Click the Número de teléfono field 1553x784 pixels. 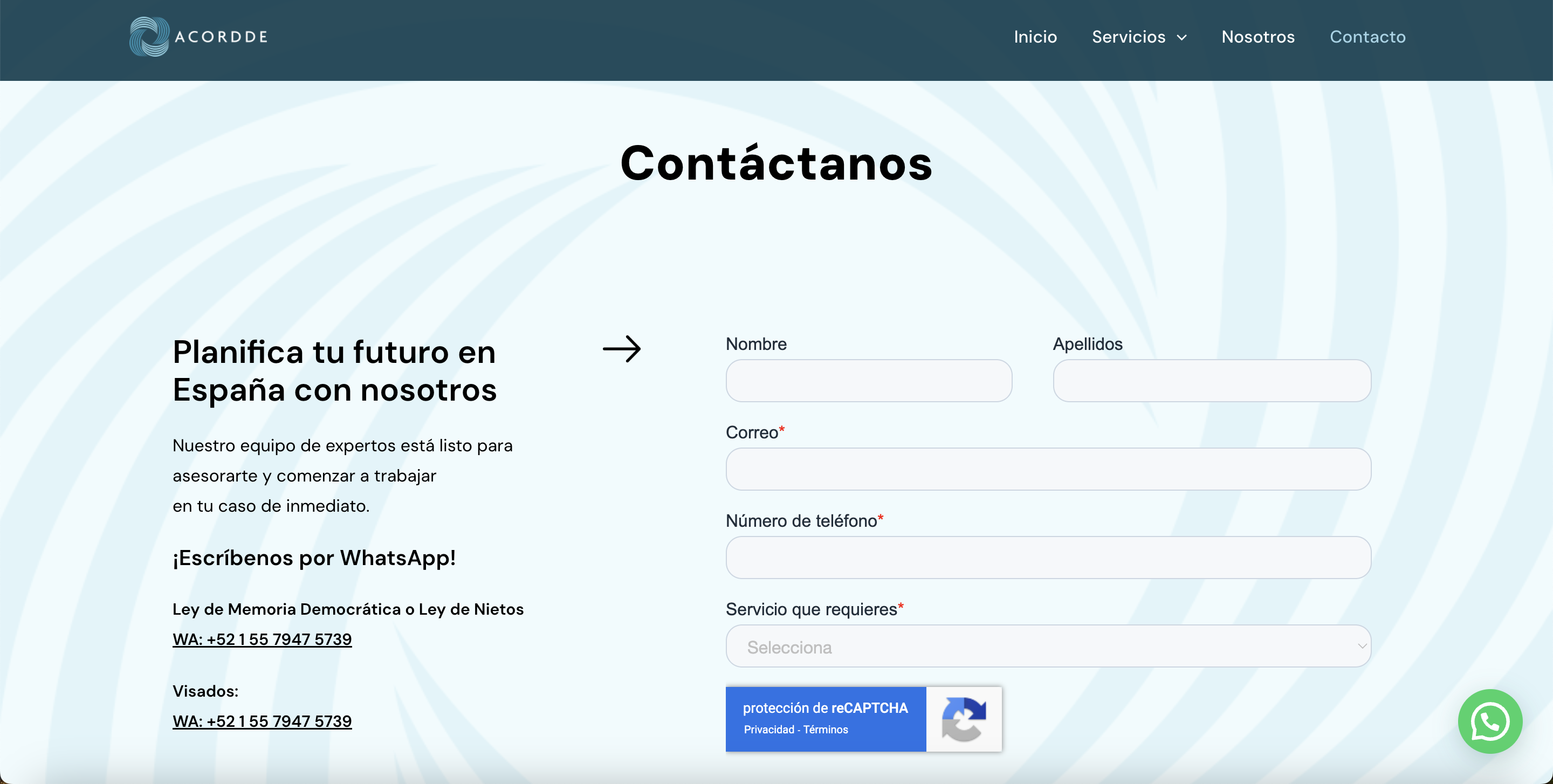coord(1048,558)
